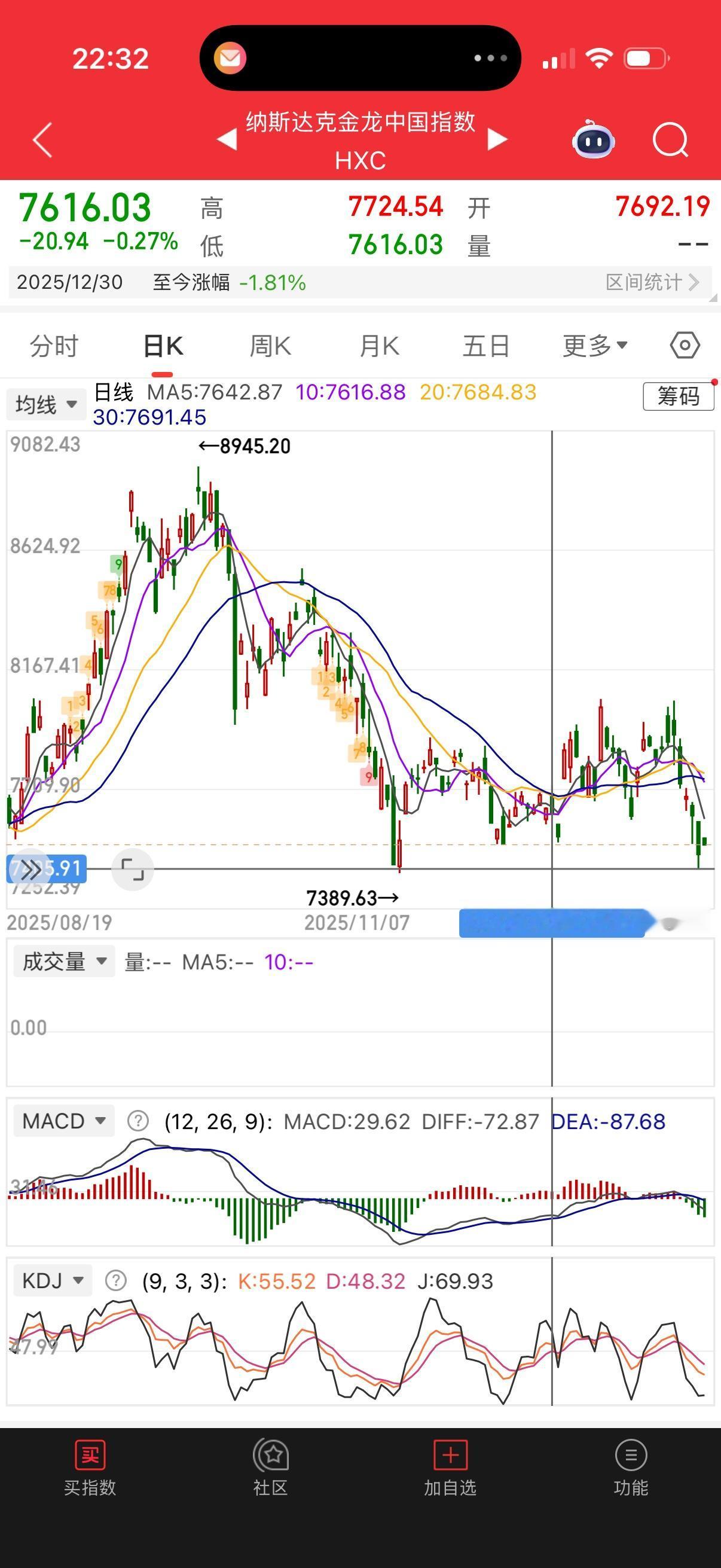Tap the index title 纳斯达克金龙中国指数
This screenshot has height=1568, width=721.
[360, 122]
